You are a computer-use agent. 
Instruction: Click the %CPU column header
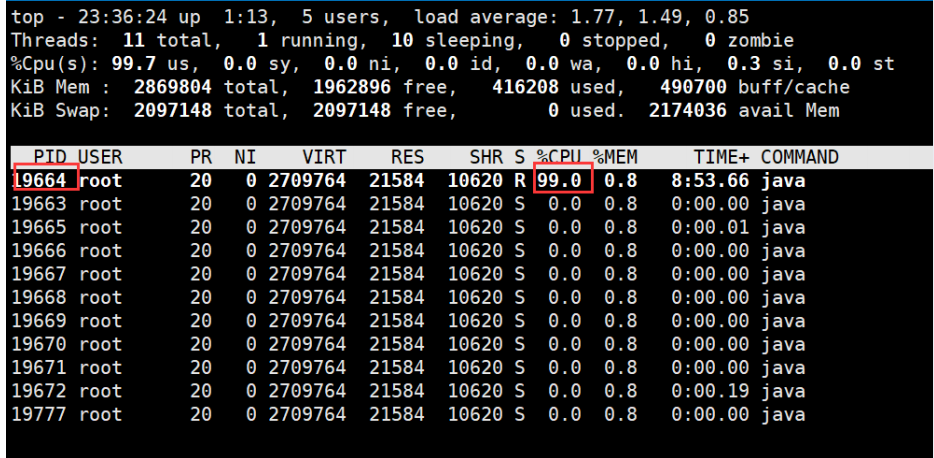point(559,157)
